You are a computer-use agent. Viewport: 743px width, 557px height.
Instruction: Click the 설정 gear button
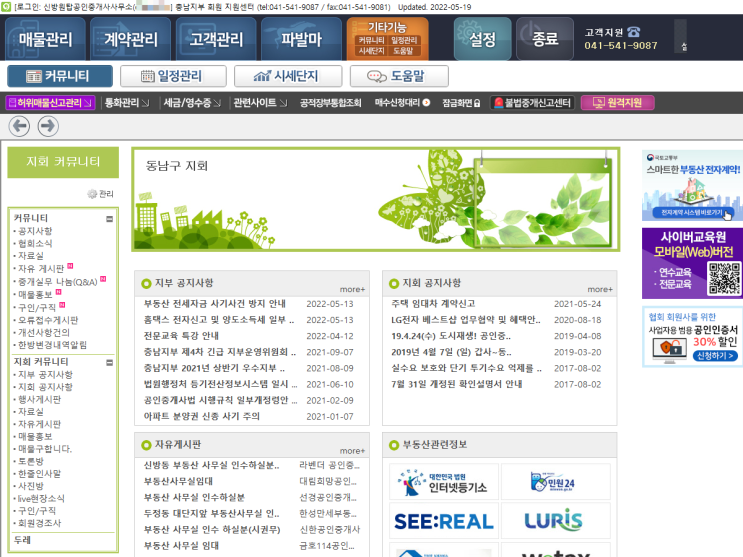coord(482,38)
